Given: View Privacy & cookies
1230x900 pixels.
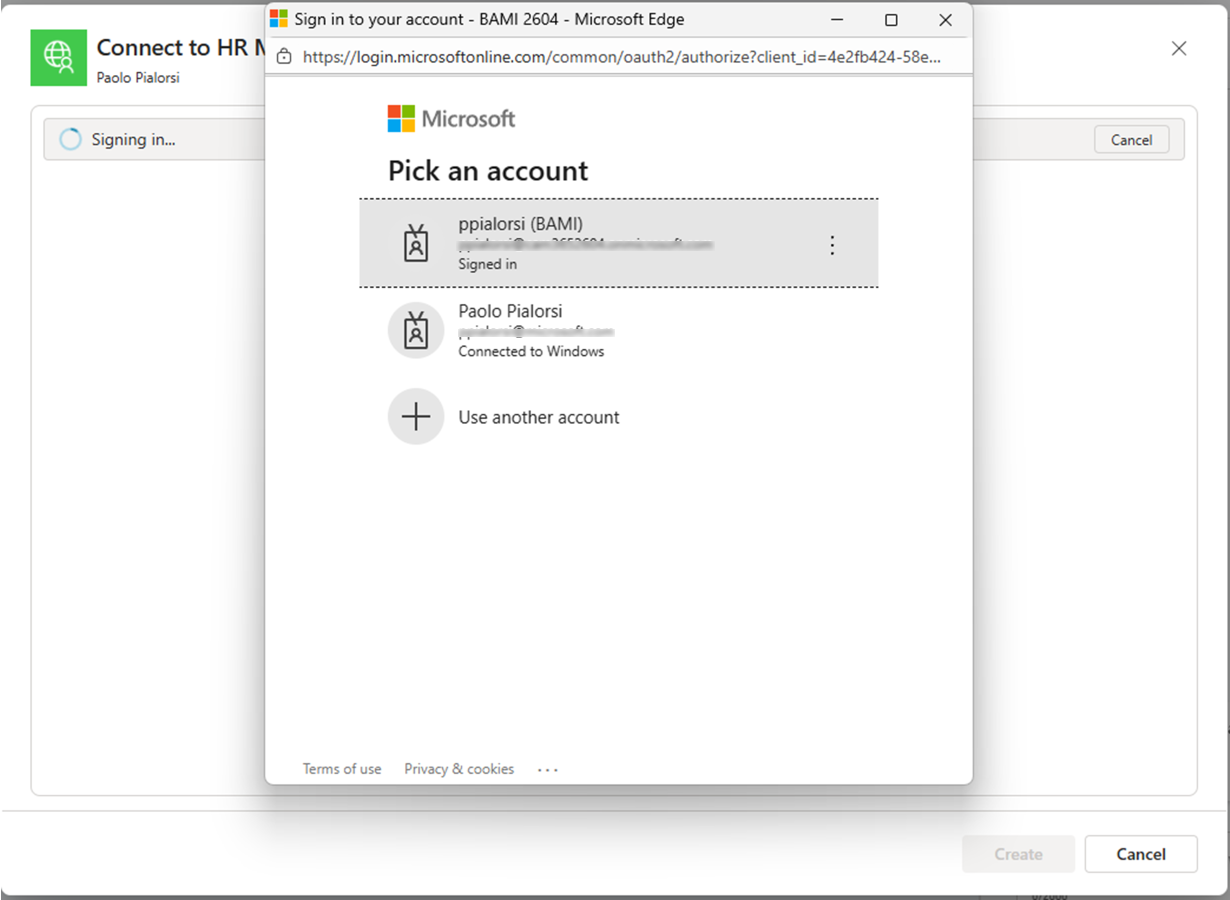Looking at the screenshot, I should pos(459,769).
